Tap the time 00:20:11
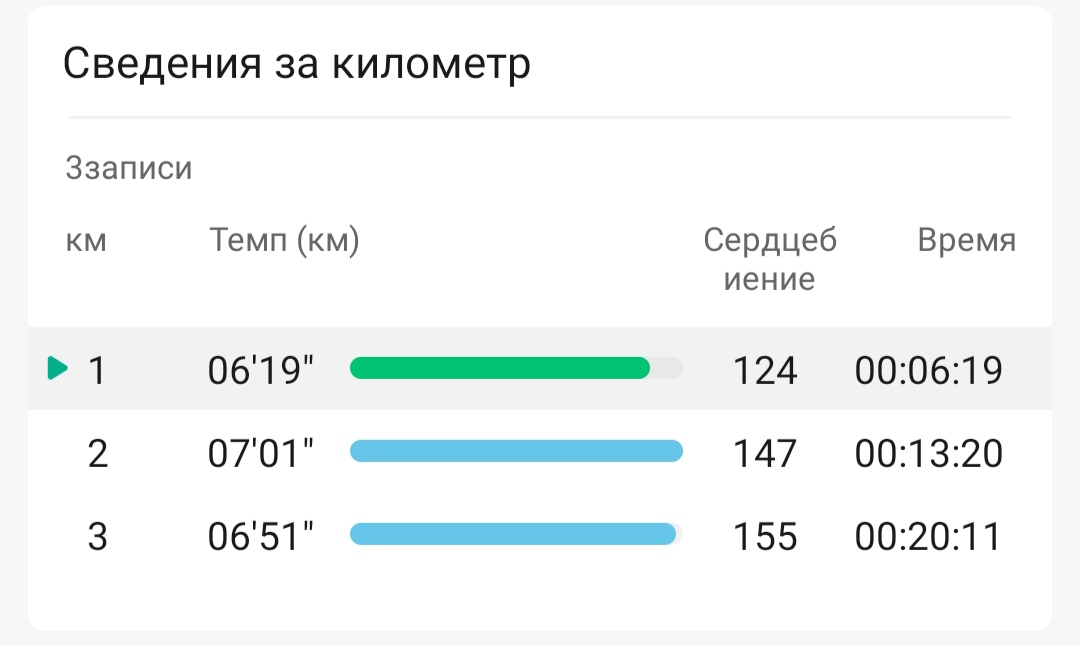The height and width of the screenshot is (645, 1080). (x=928, y=536)
